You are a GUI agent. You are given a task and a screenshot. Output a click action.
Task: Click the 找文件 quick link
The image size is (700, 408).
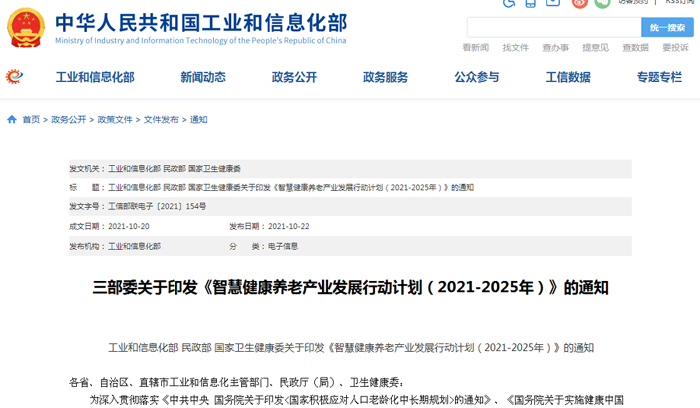[x=516, y=47]
